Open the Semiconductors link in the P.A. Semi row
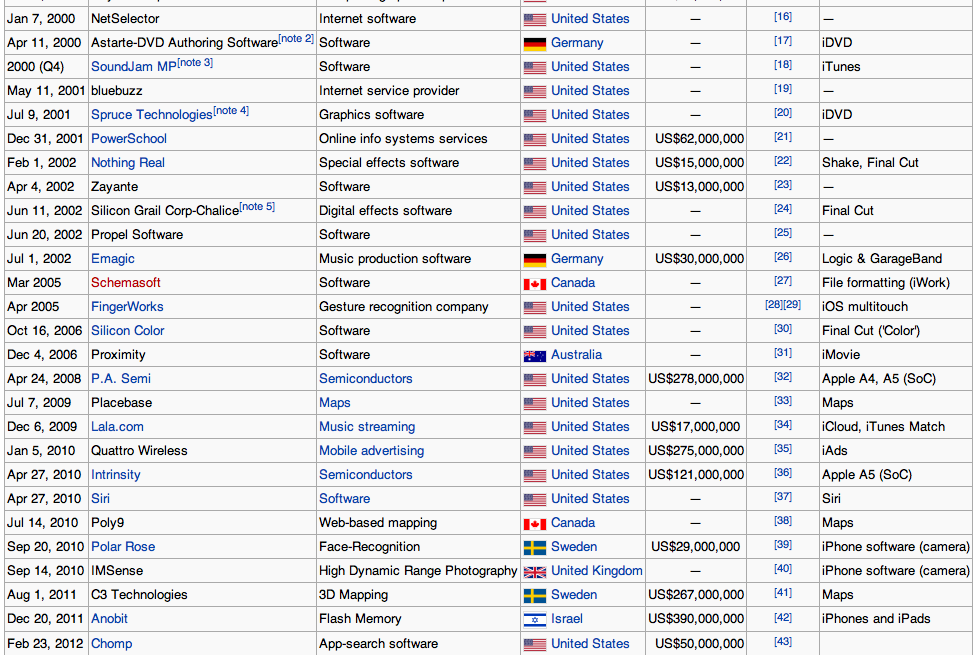Image resolution: width=977 pixels, height=655 pixels. pyautogui.click(x=366, y=378)
